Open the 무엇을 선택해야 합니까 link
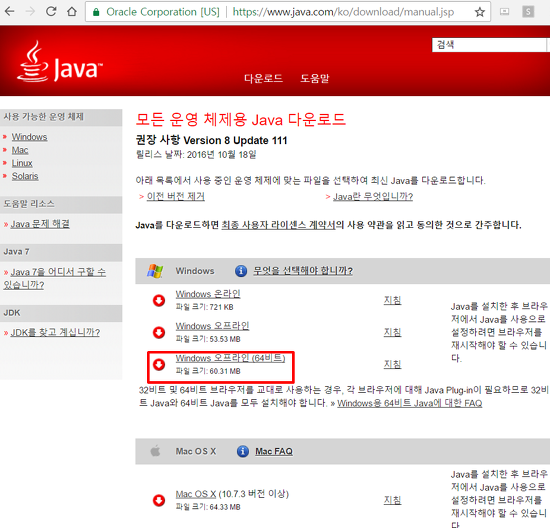This screenshot has height=528, width=550. pyautogui.click(x=303, y=271)
